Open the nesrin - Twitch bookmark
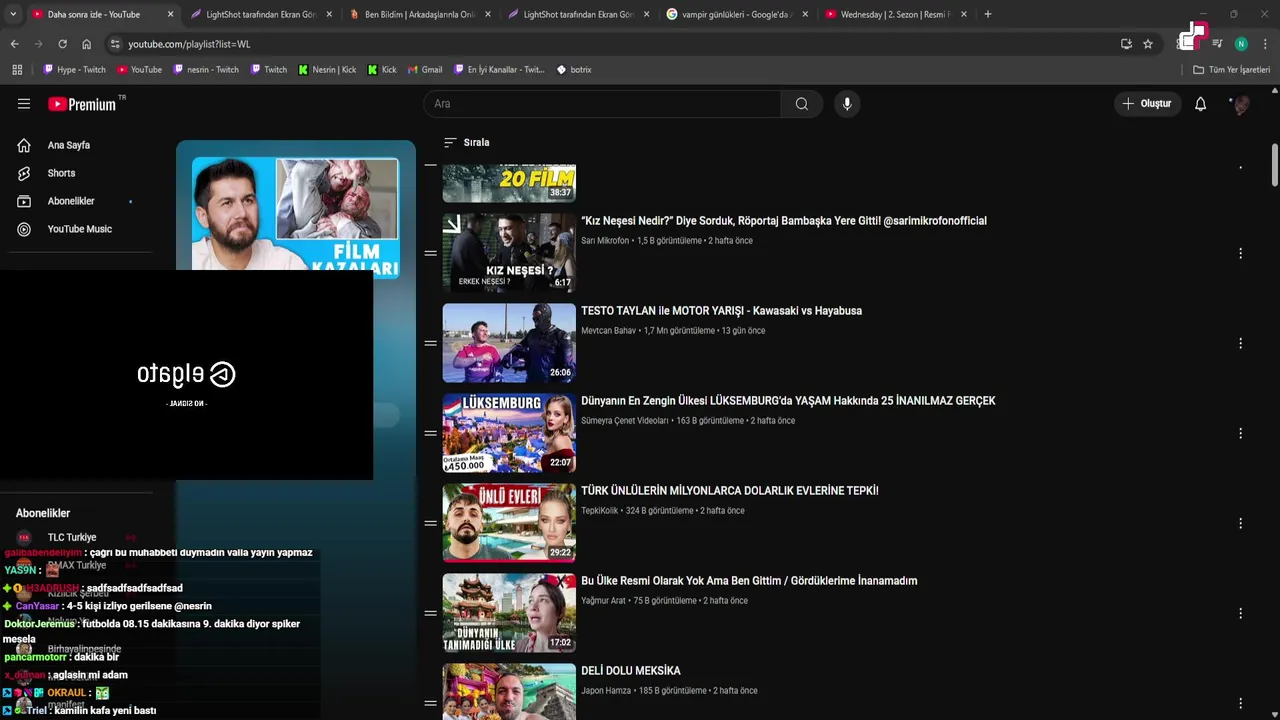Viewport: 1280px width, 720px height. click(x=206, y=70)
